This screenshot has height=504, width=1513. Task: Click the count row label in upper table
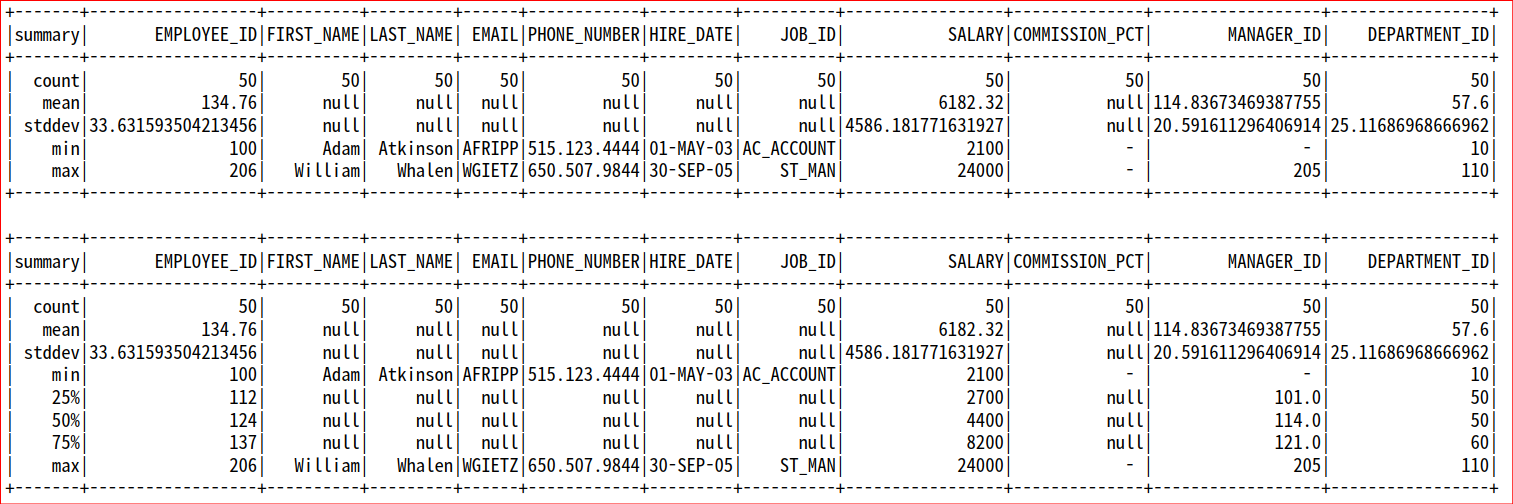56,80
